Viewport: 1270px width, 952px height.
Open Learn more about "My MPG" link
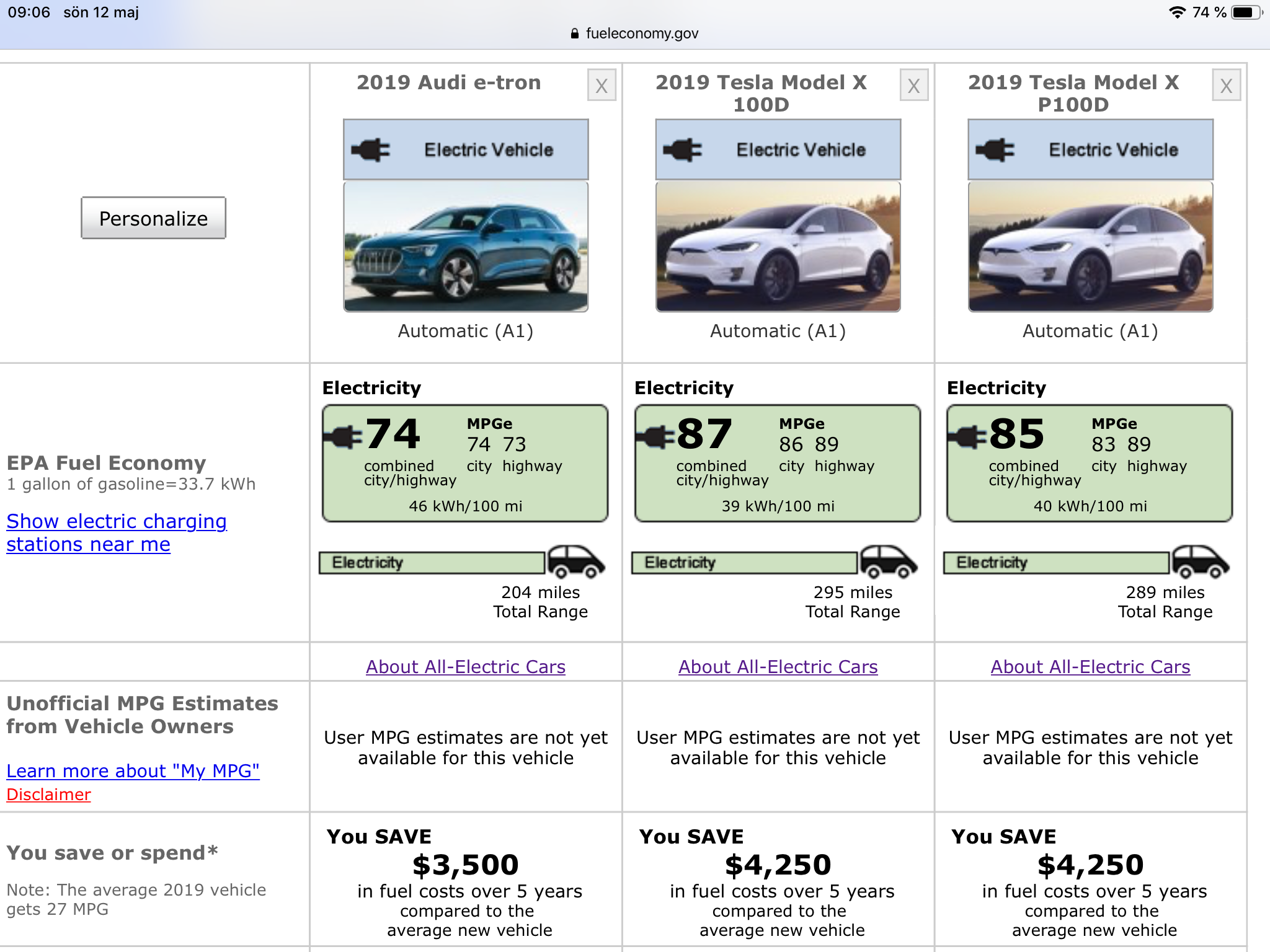click(x=133, y=770)
